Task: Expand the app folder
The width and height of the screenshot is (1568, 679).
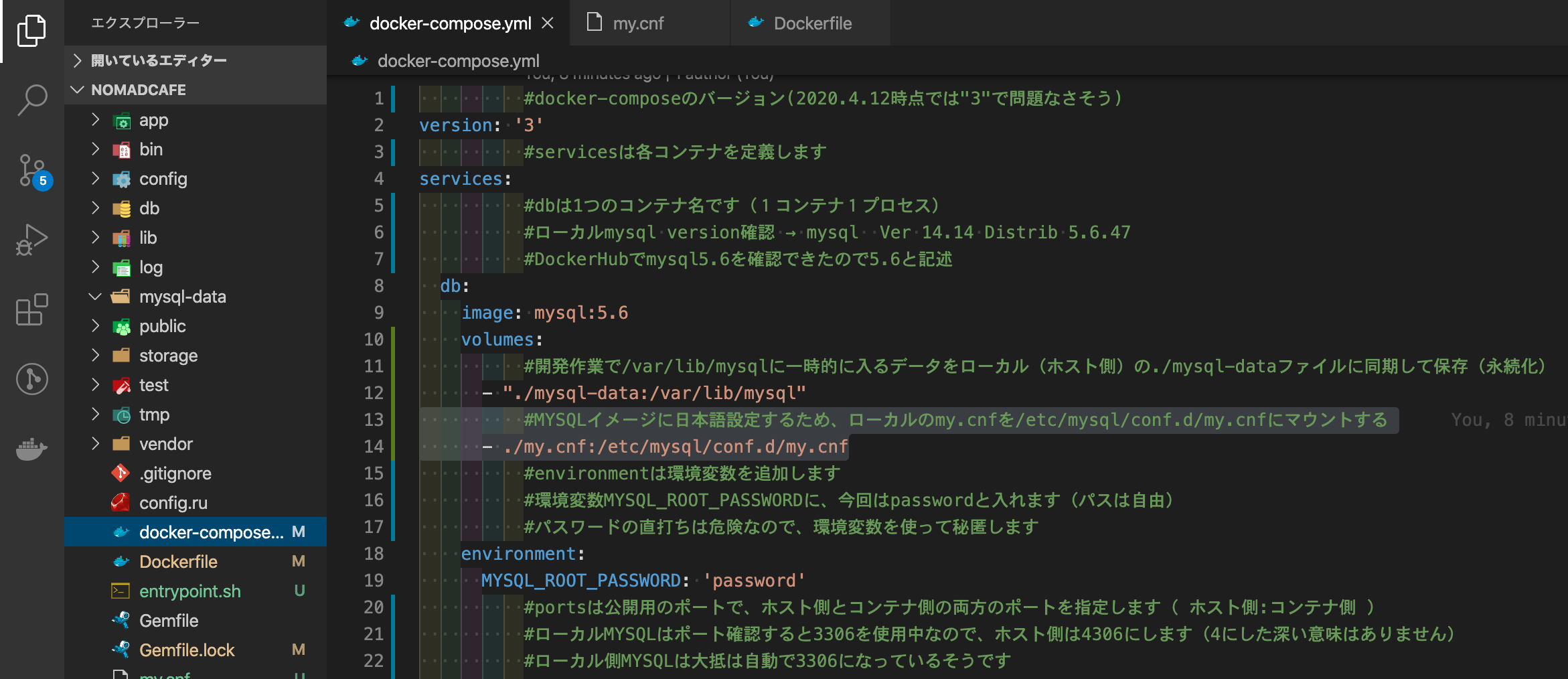Action: click(x=95, y=120)
